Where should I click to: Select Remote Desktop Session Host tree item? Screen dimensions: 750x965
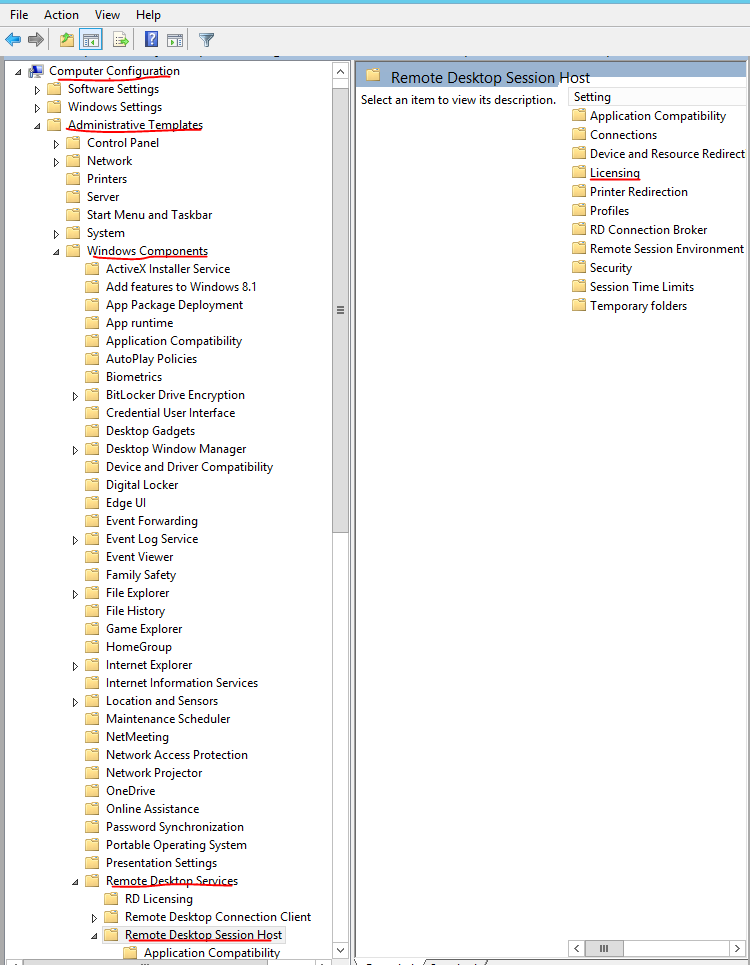(204, 934)
